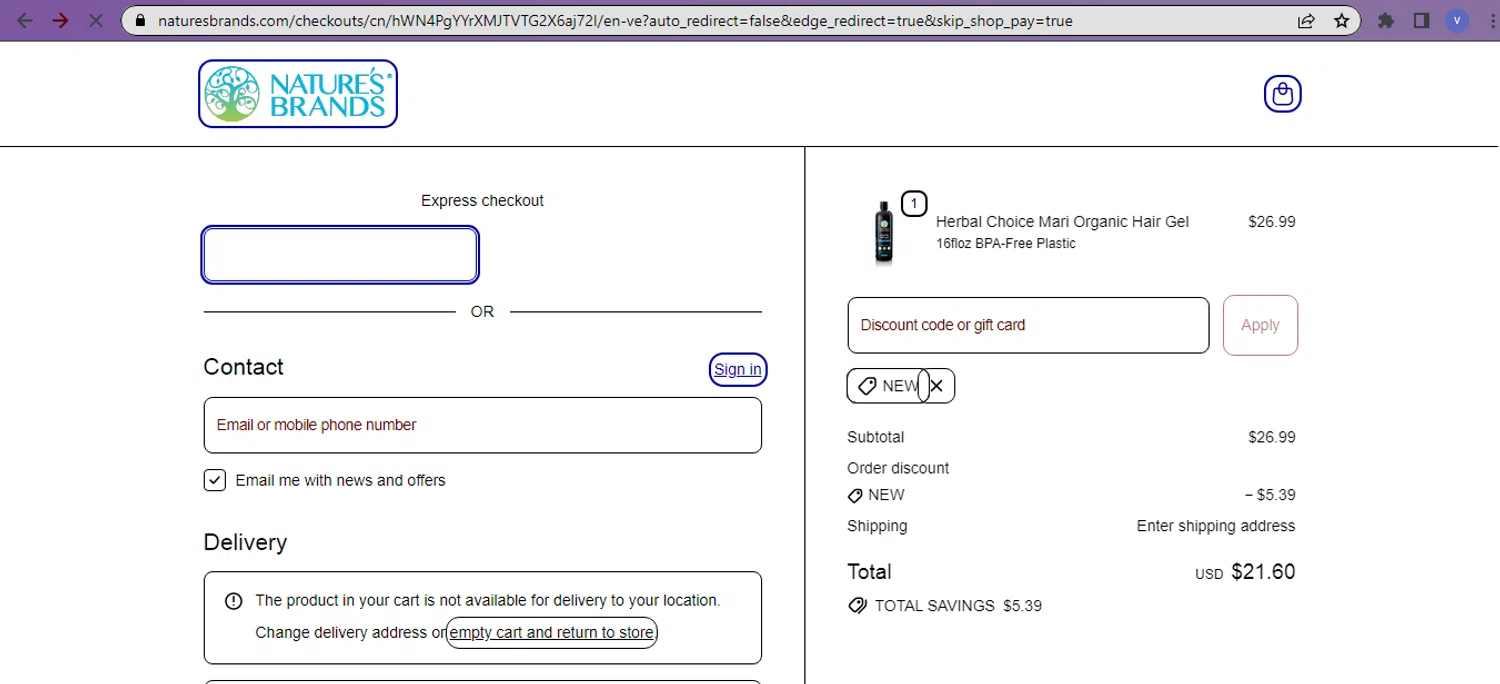
Task: Go back using the browser back arrow
Action: point(26,20)
